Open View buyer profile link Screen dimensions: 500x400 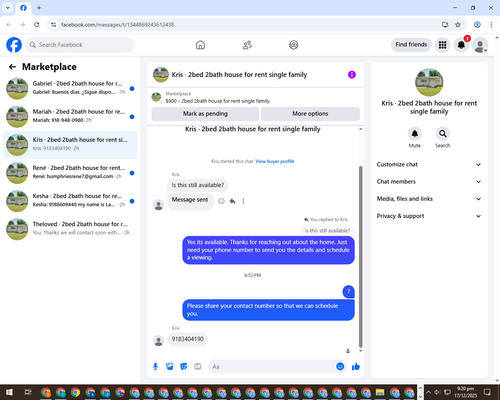pos(275,161)
